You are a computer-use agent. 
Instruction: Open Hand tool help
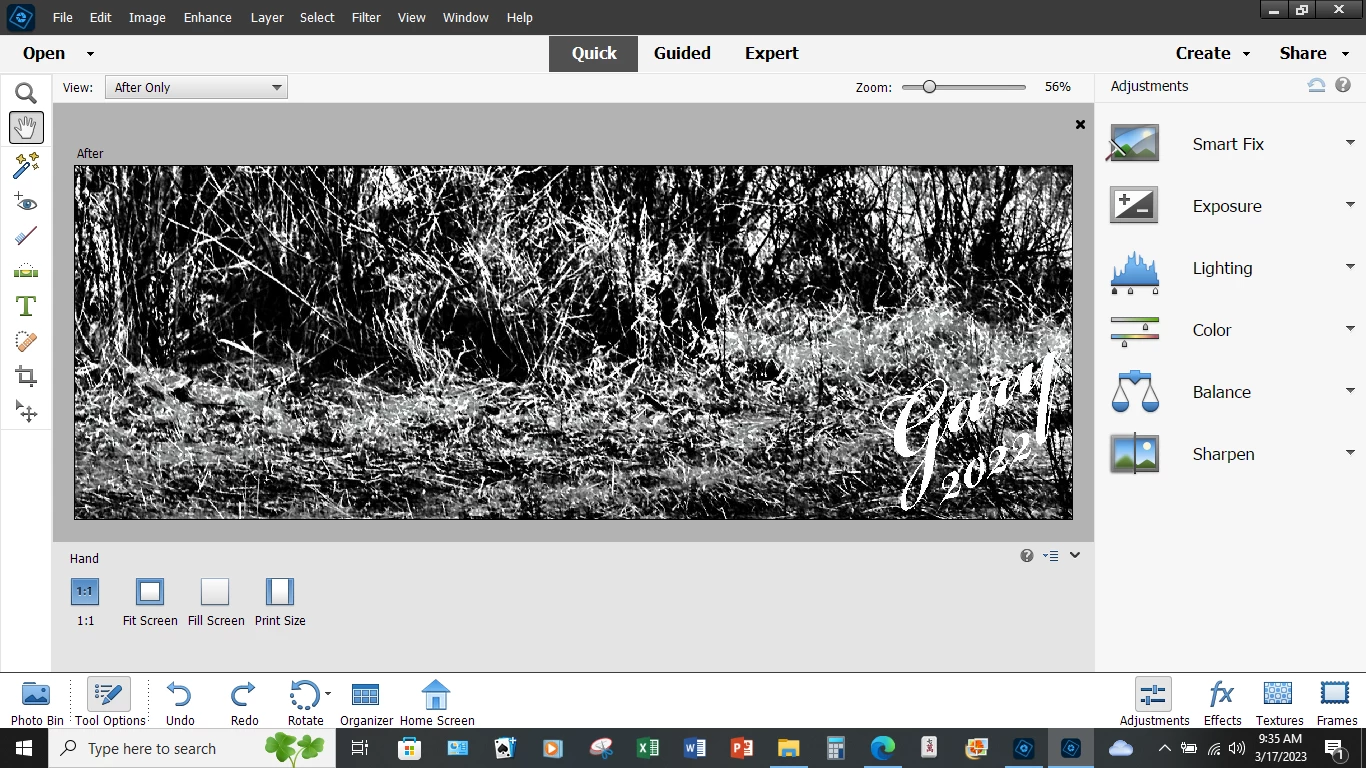tap(1027, 556)
